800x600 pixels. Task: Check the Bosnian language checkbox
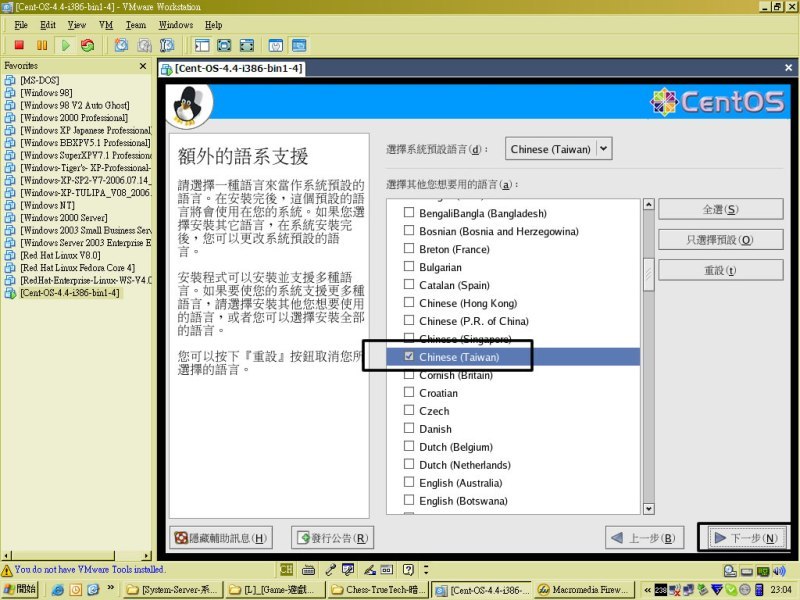(x=409, y=230)
